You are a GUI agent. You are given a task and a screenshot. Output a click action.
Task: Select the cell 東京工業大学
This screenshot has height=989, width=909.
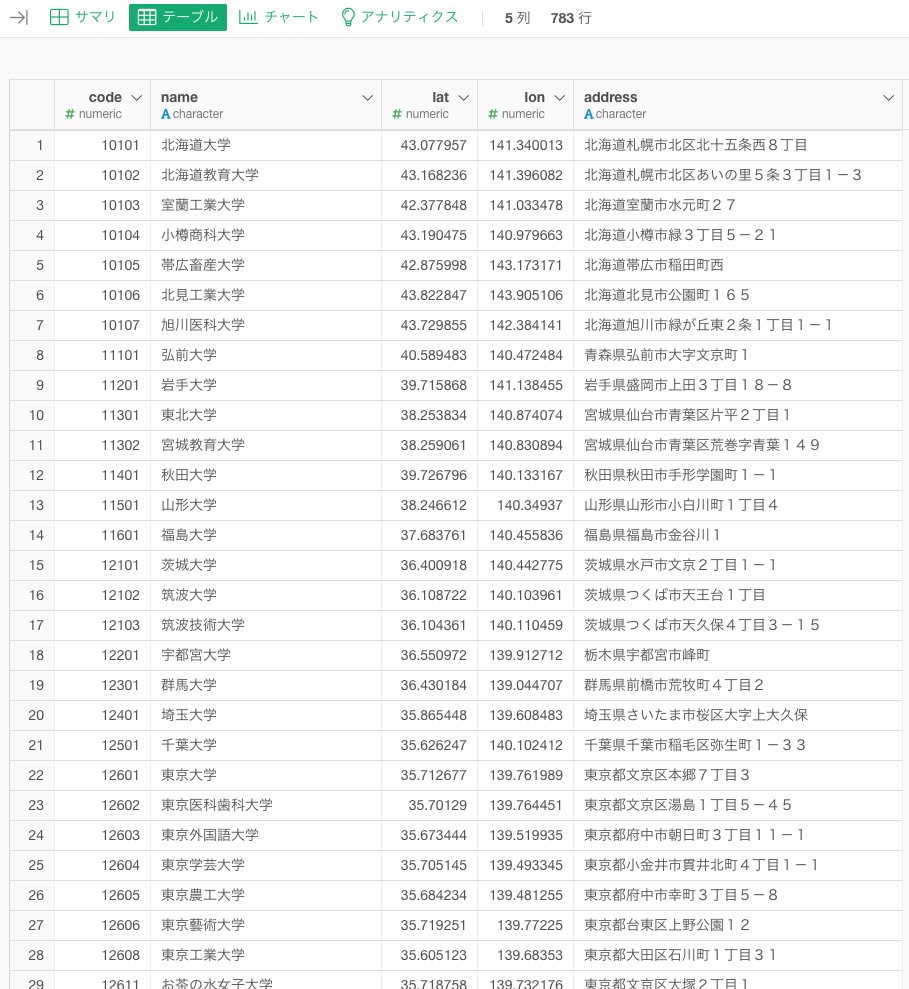point(266,955)
